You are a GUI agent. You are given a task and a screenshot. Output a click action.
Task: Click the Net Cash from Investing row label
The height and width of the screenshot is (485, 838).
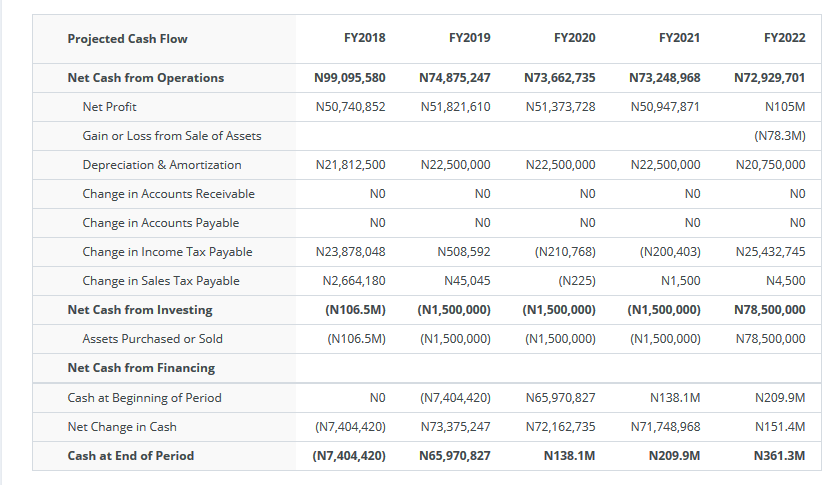click(x=139, y=310)
